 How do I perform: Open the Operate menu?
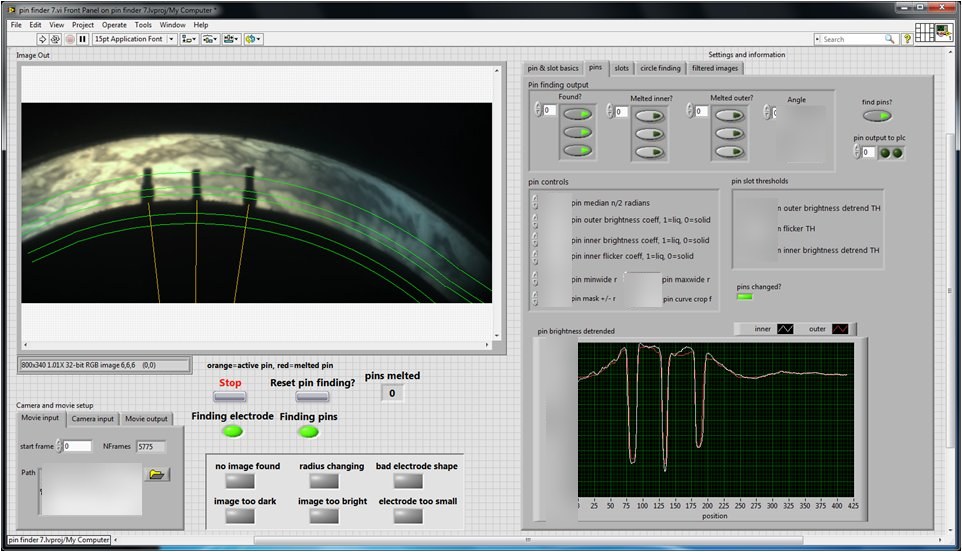tap(114, 25)
